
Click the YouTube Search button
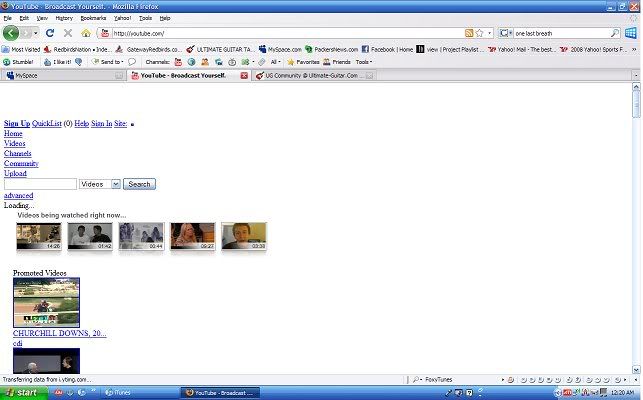[x=139, y=184]
